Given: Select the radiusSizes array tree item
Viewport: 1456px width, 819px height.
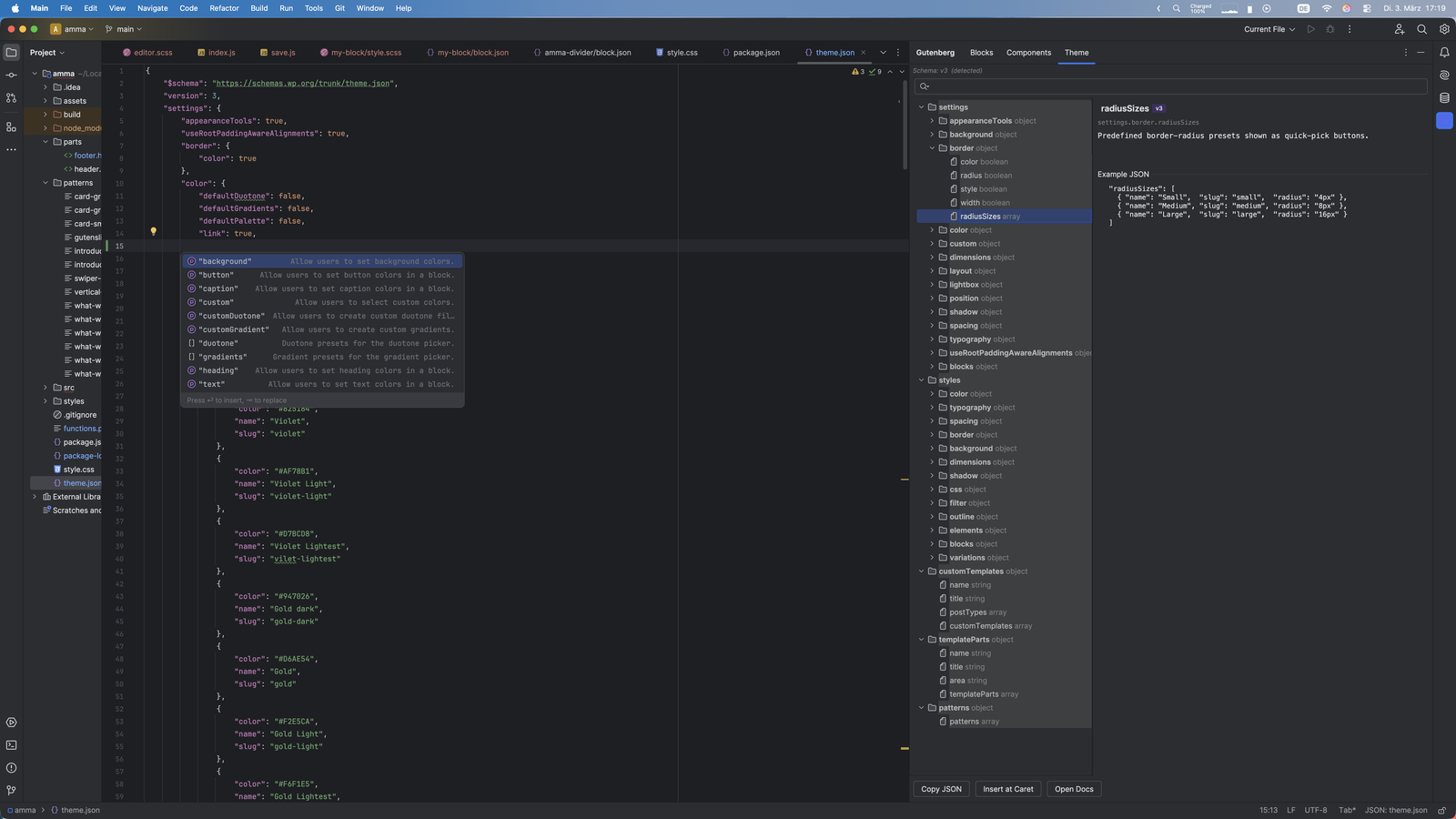Looking at the screenshot, I should pyautogui.click(x=1004, y=217).
